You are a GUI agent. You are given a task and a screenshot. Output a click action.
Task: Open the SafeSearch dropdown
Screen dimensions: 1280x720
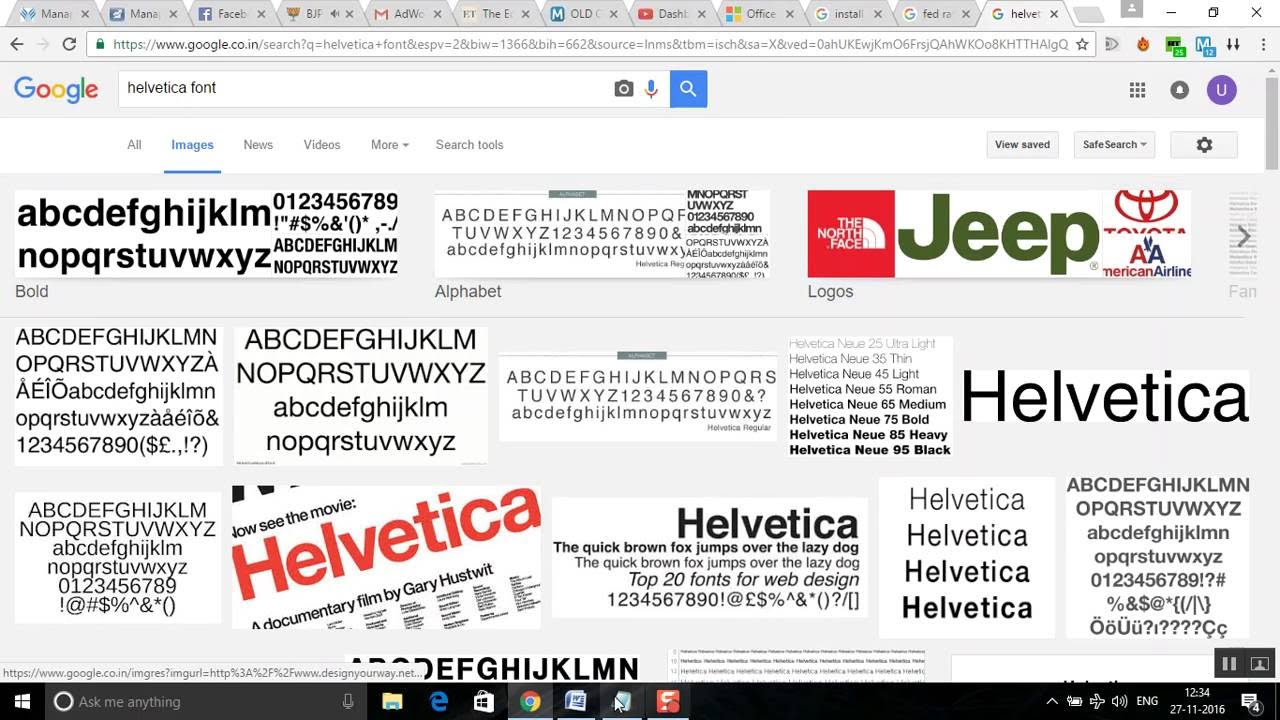[1114, 145]
